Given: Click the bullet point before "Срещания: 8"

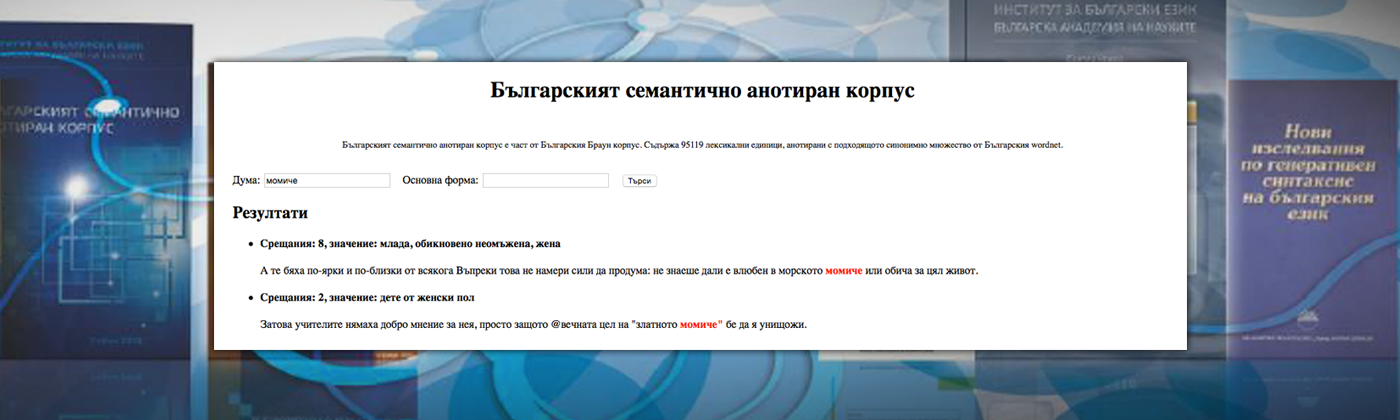Looking at the screenshot, I should point(249,244).
